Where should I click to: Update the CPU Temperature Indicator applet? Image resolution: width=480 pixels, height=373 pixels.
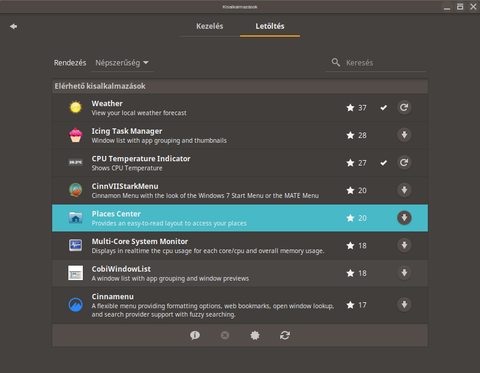[x=404, y=163]
